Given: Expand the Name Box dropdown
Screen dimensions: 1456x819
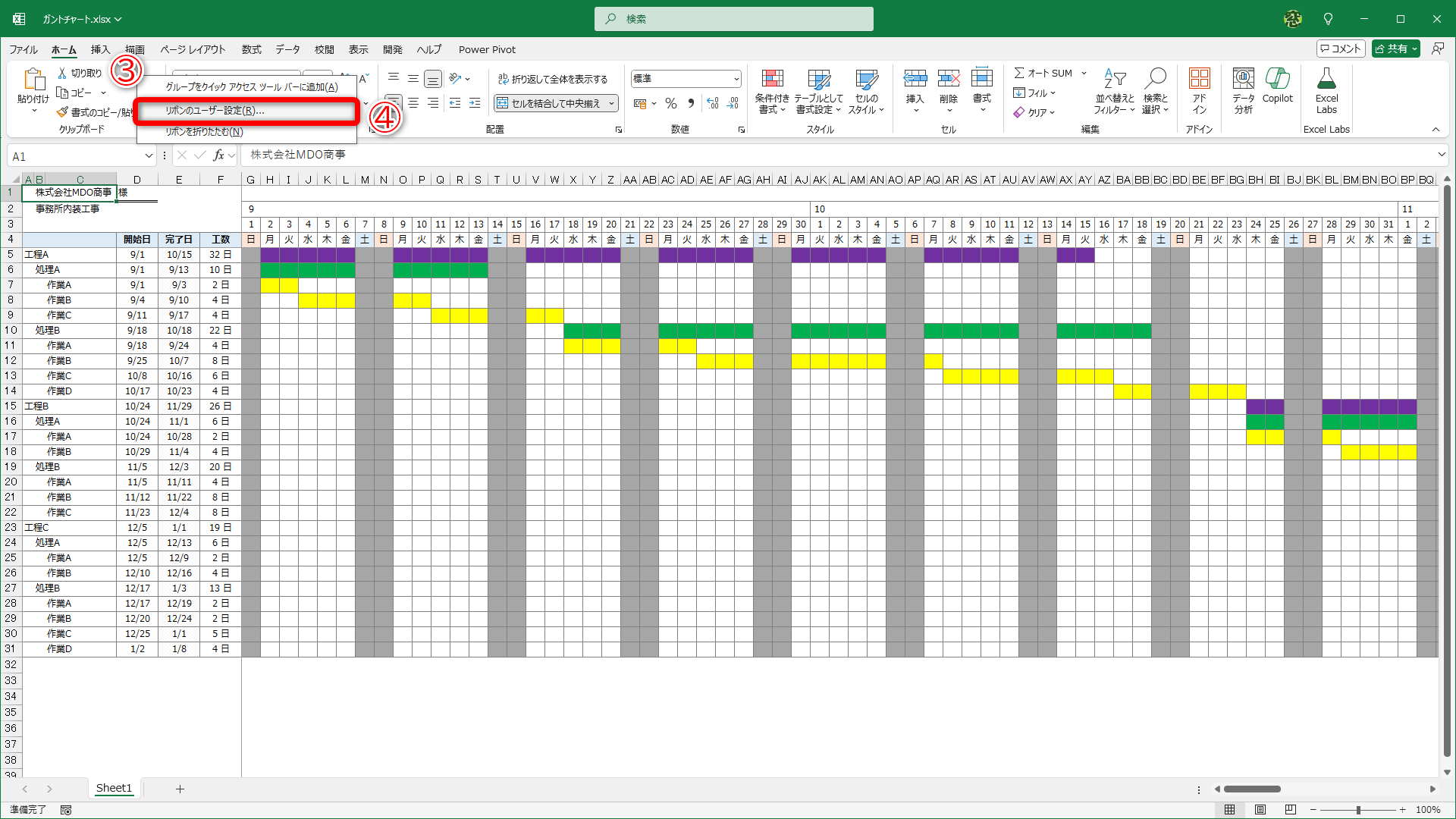Looking at the screenshot, I should point(149,156).
